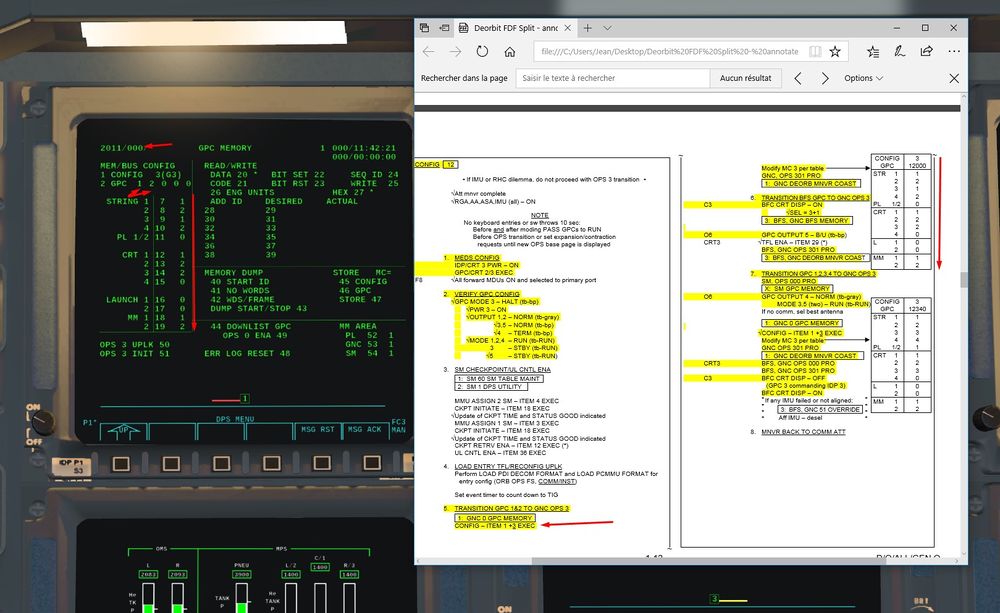Open reading view from the address bar
The width and height of the screenshot is (1000, 613).
(x=815, y=52)
